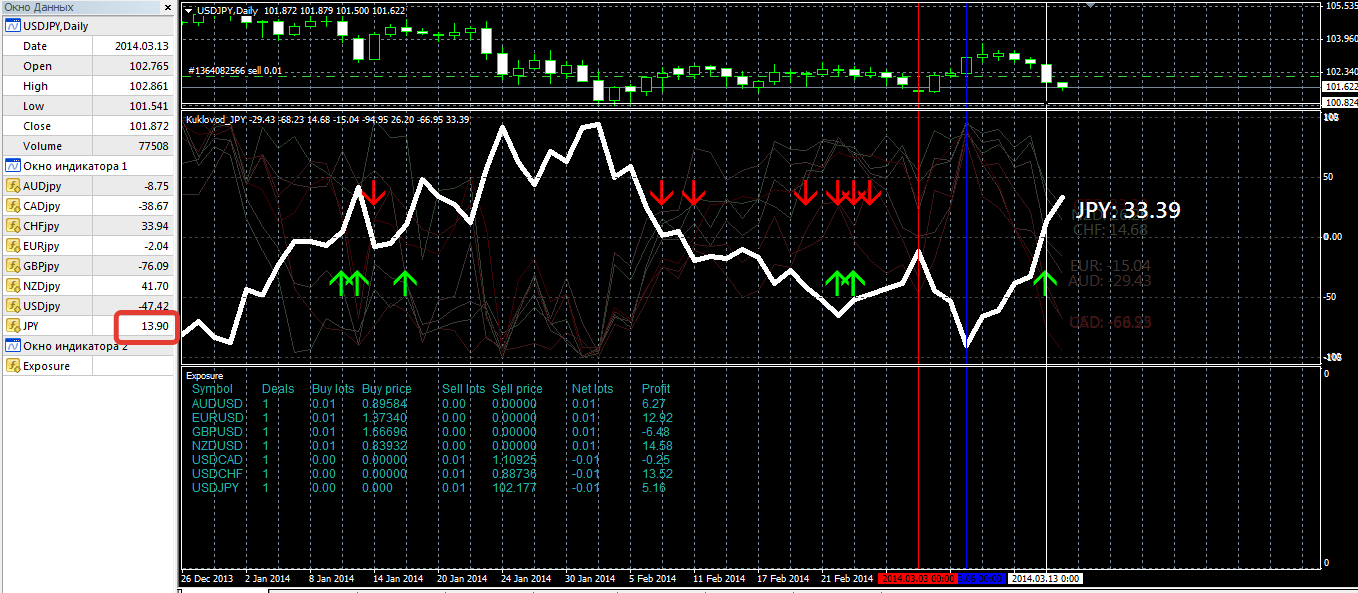This screenshot has height=593, width=1358.
Task: Click the 105.53 price scale label
Action: click(1340, 6)
